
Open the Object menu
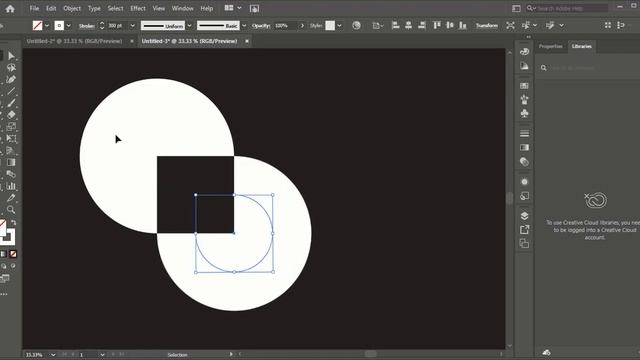72,8
